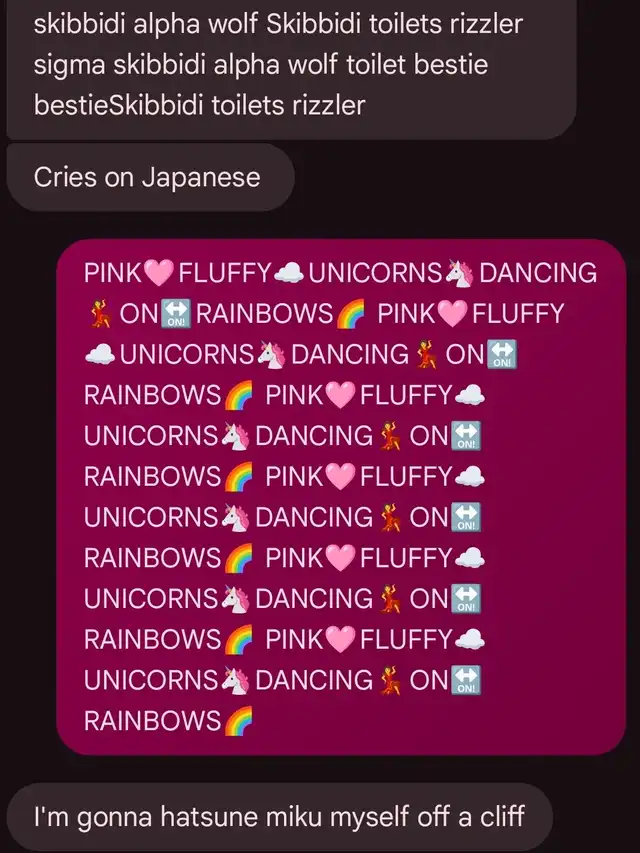The width and height of the screenshot is (640, 853).
Task: Select the dancer emoji beginning the second line
Action: point(100,314)
